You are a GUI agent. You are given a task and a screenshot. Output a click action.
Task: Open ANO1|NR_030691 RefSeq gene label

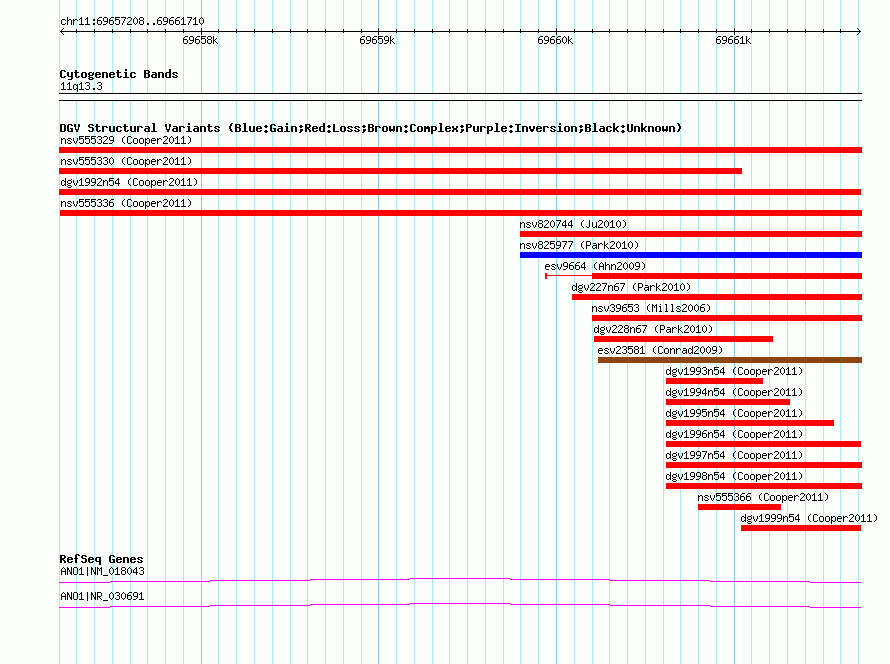(102, 596)
